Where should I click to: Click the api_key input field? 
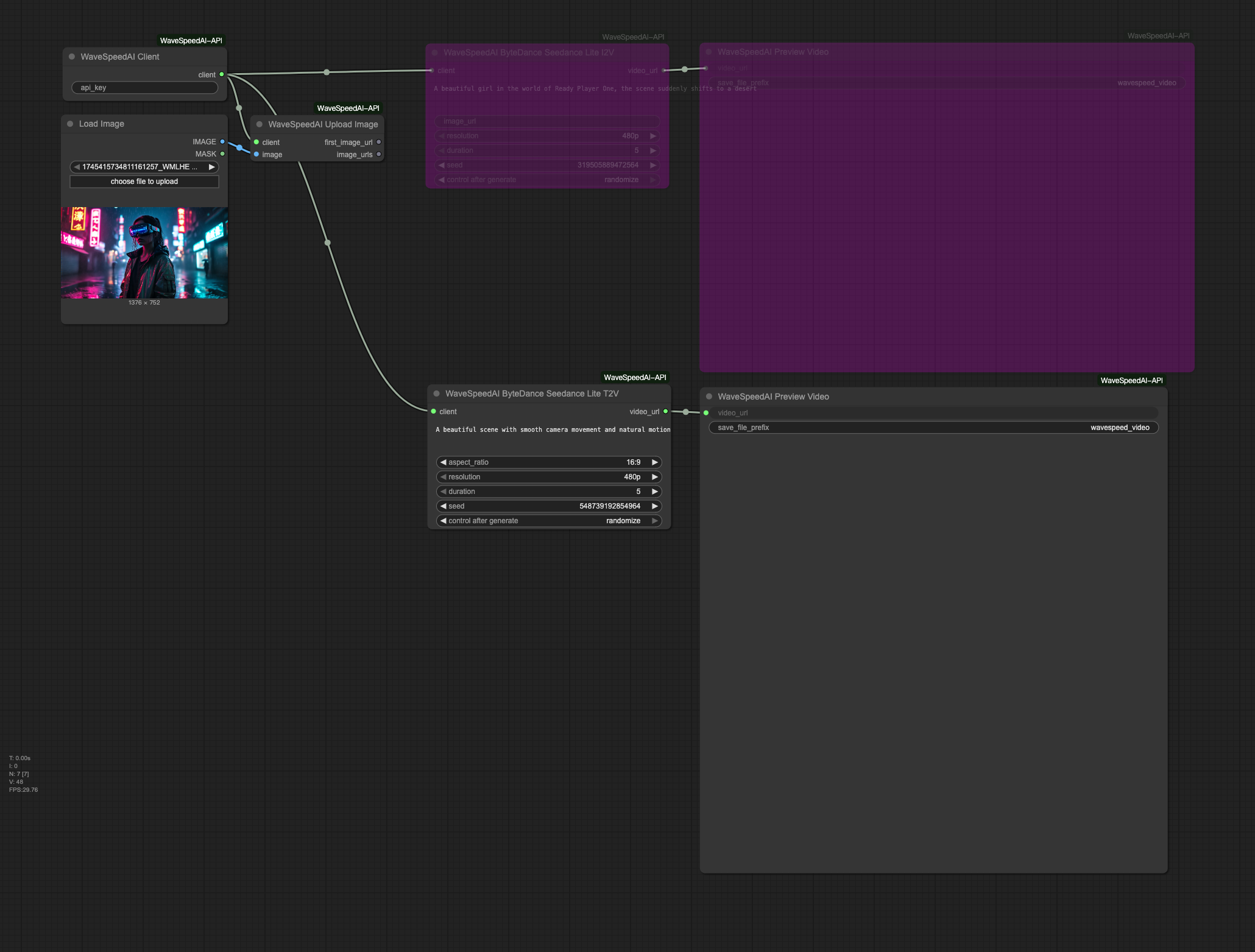coord(144,87)
